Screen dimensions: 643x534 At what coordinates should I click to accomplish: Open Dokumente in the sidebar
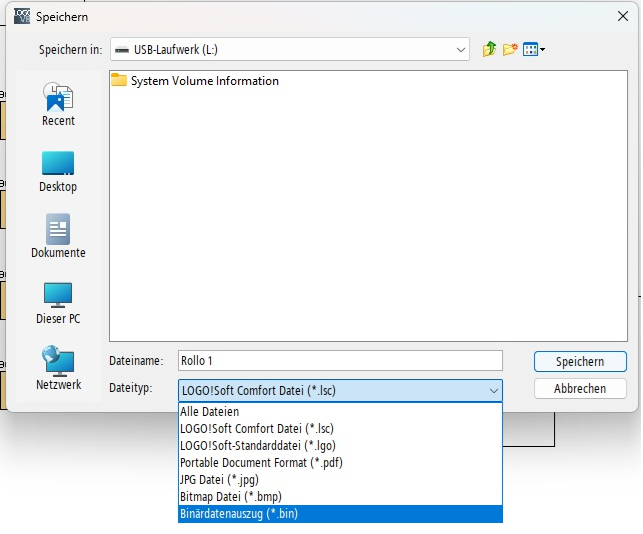pyautogui.click(x=58, y=236)
